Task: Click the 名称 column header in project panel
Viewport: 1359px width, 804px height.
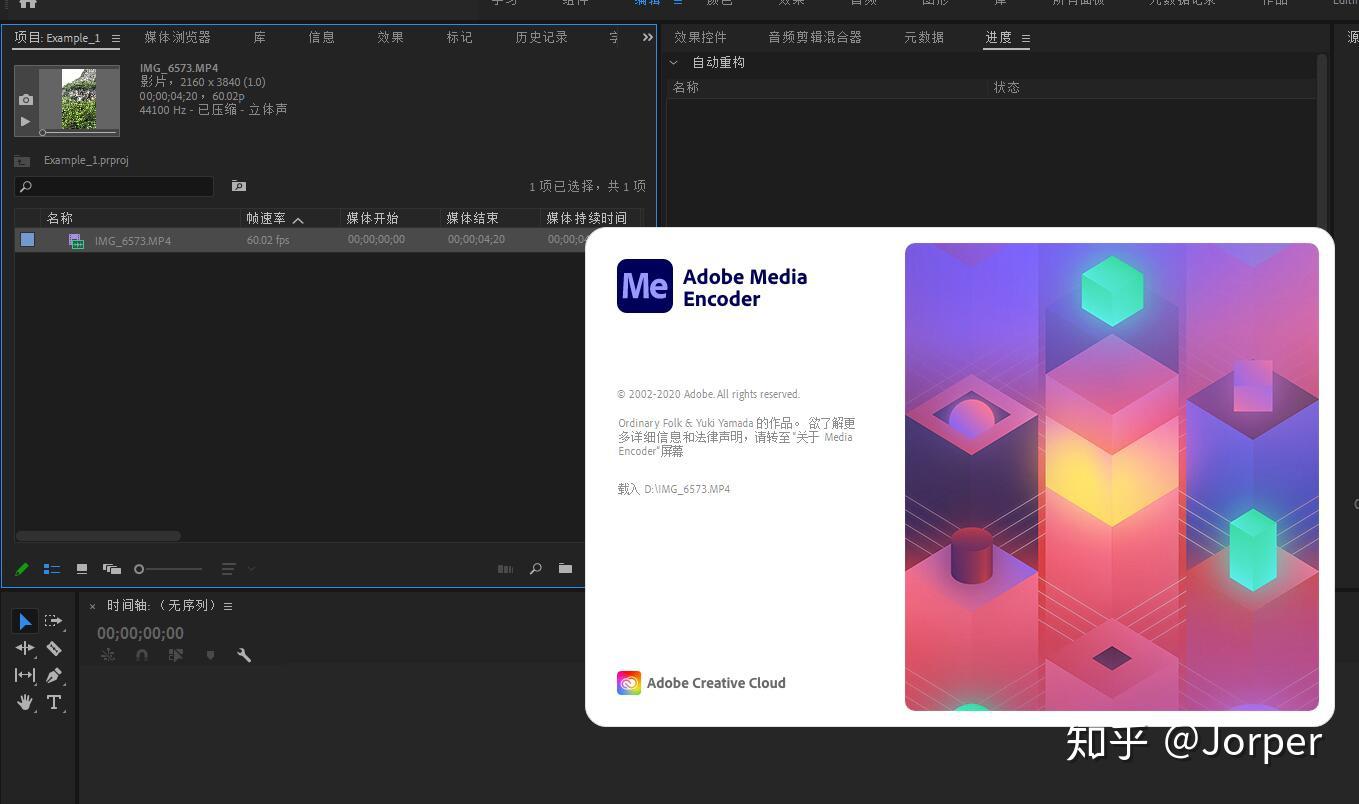Action: tap(60, 218)
